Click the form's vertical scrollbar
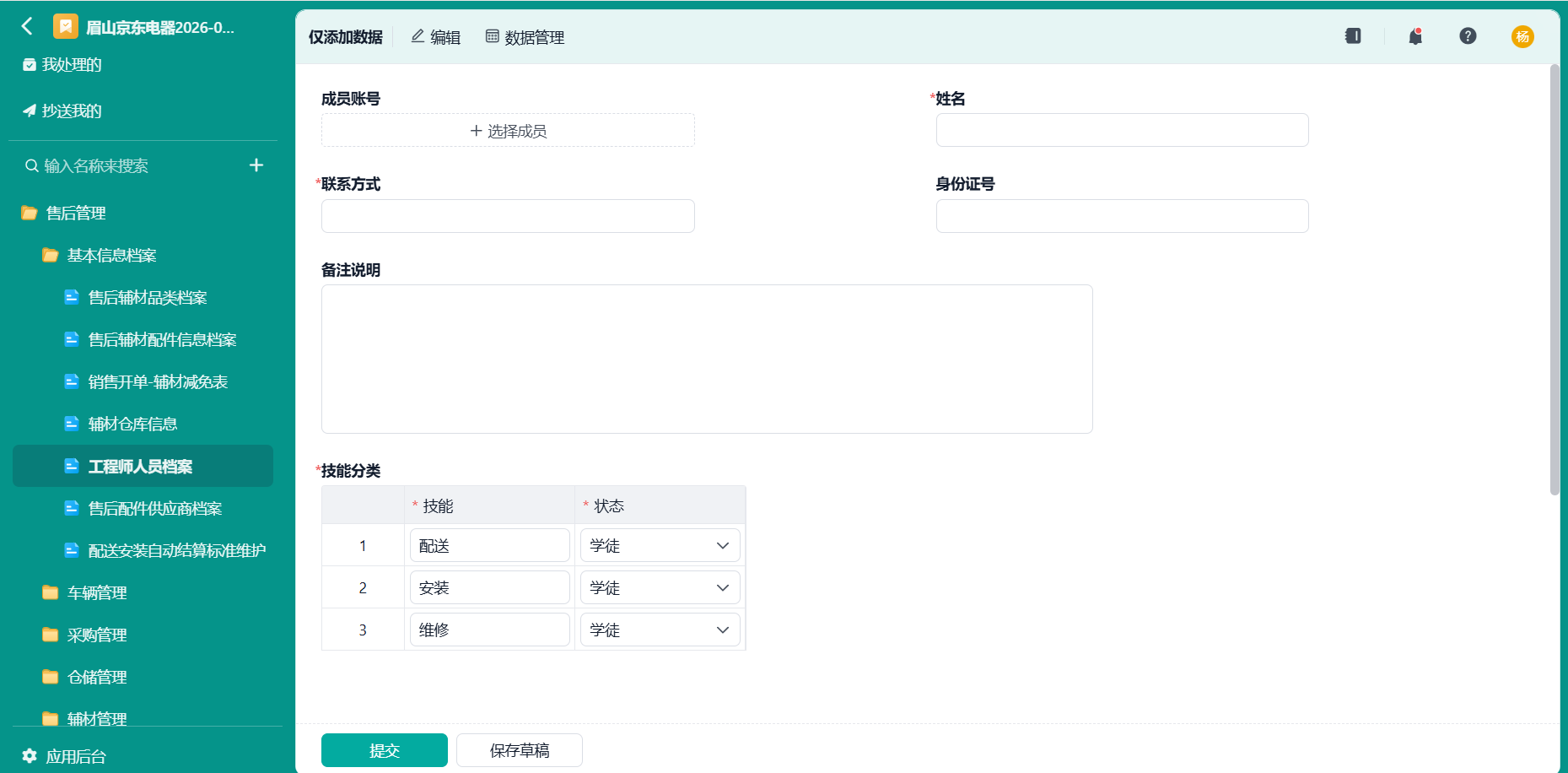 (x=1555, y=280)
